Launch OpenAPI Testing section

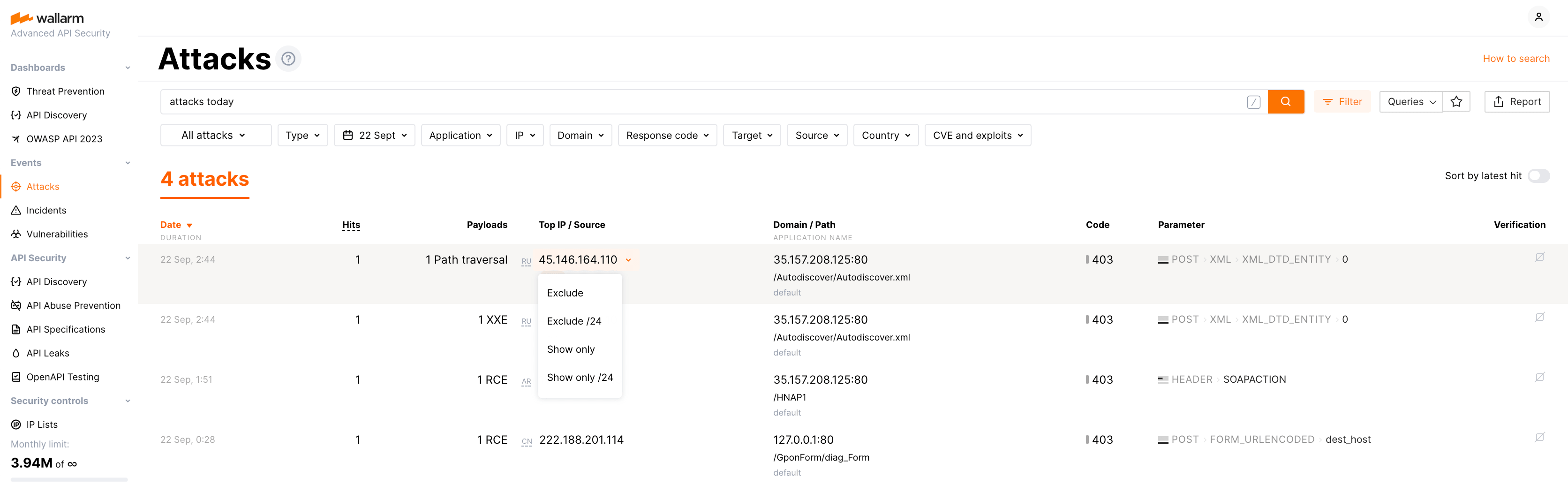pos(63,377)
